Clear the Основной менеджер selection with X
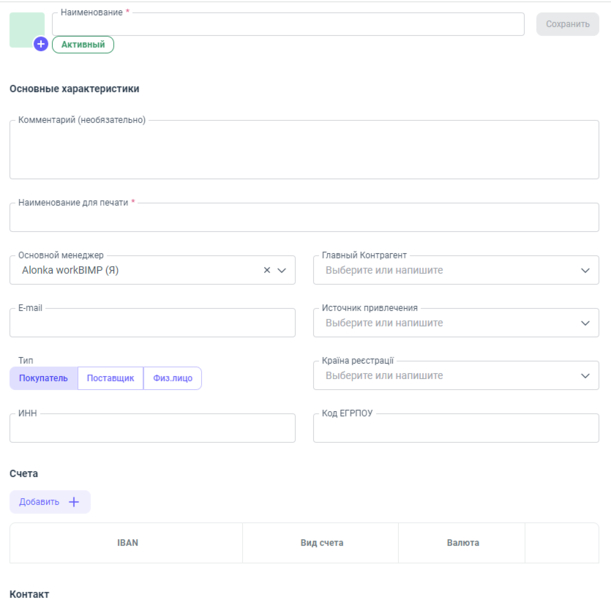This screenshot has height=600, width=611. point(267,270)
